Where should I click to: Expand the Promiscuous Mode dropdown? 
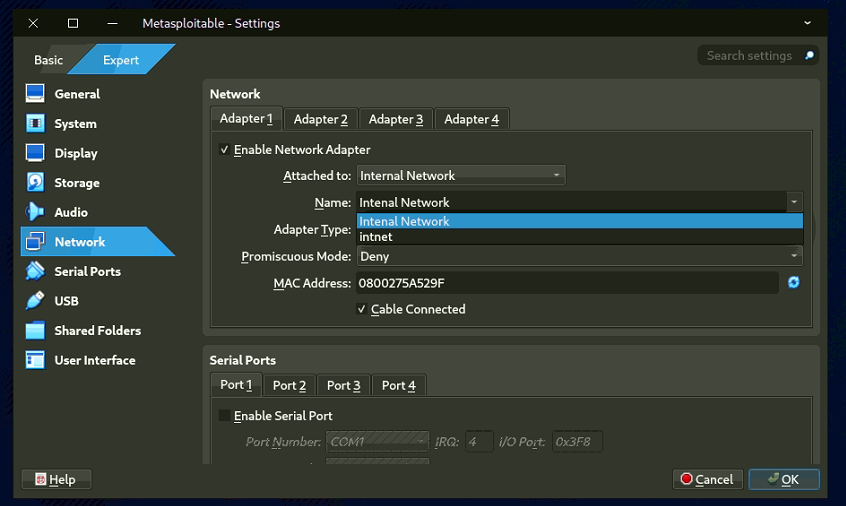(580, 256)
